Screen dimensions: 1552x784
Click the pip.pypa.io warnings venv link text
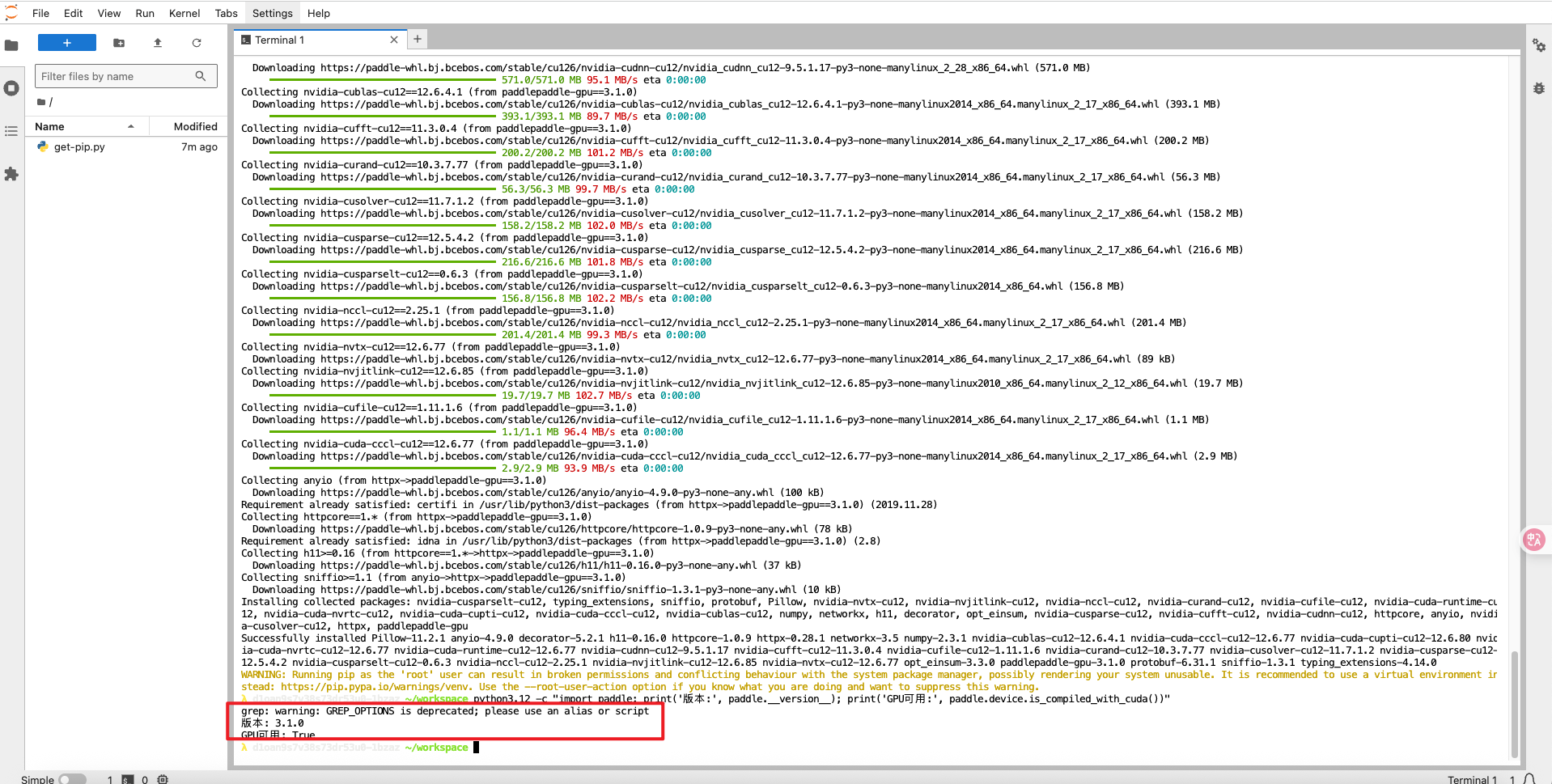tap(376, 687)
